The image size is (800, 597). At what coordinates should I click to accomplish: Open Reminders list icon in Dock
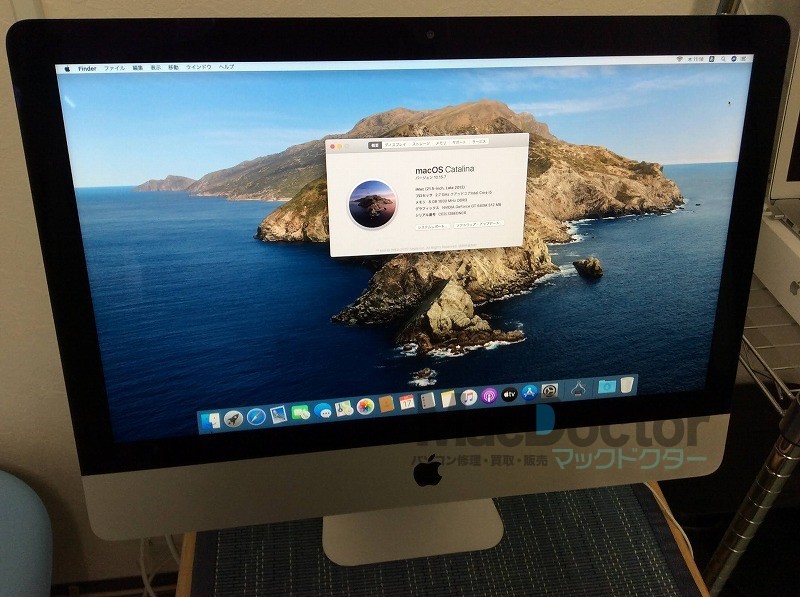coord(428,400)
